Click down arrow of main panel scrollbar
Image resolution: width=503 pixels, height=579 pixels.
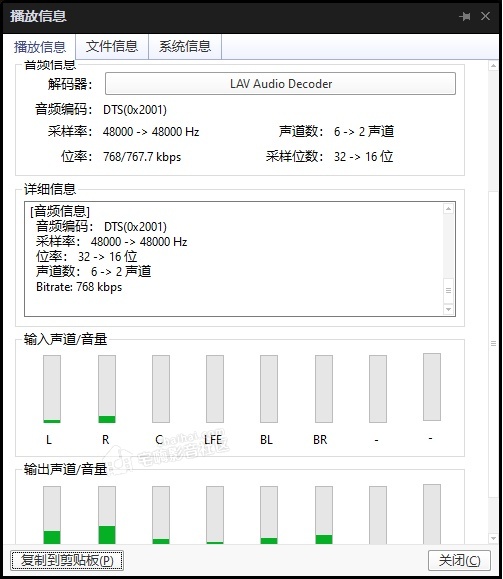tap(493, 538)
